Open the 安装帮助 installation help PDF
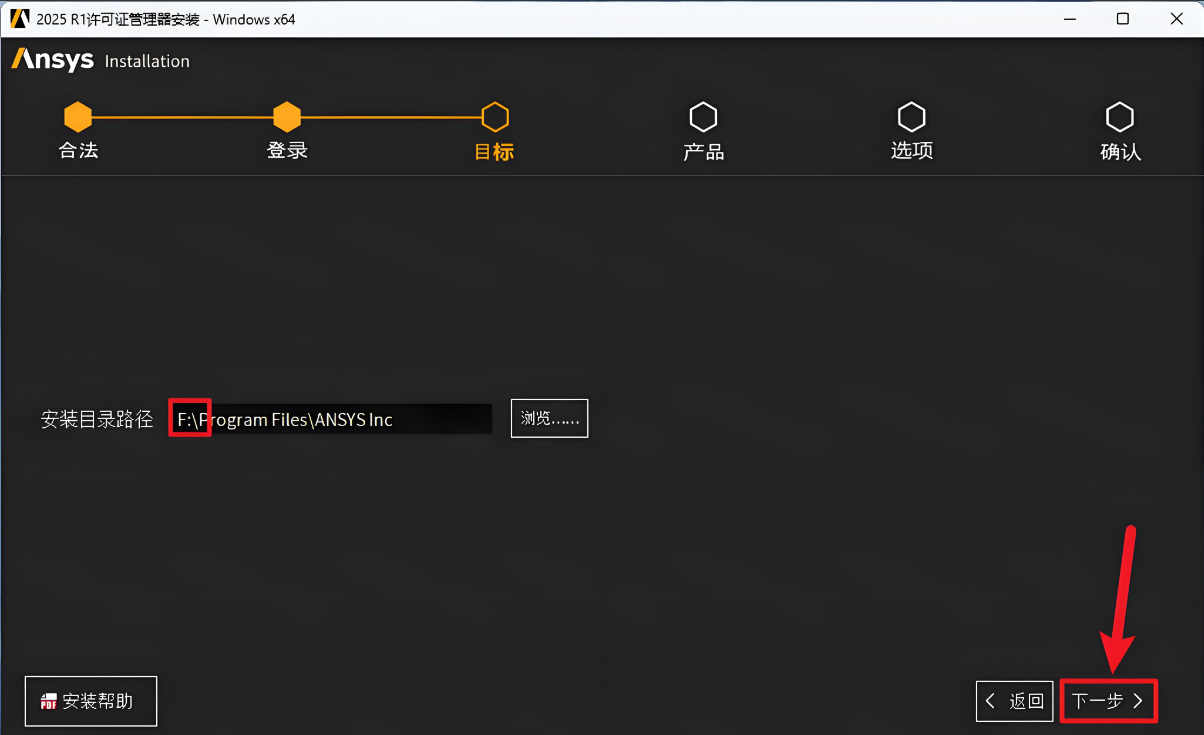Viewport: 1204px width, 735px height. (91, 701)
